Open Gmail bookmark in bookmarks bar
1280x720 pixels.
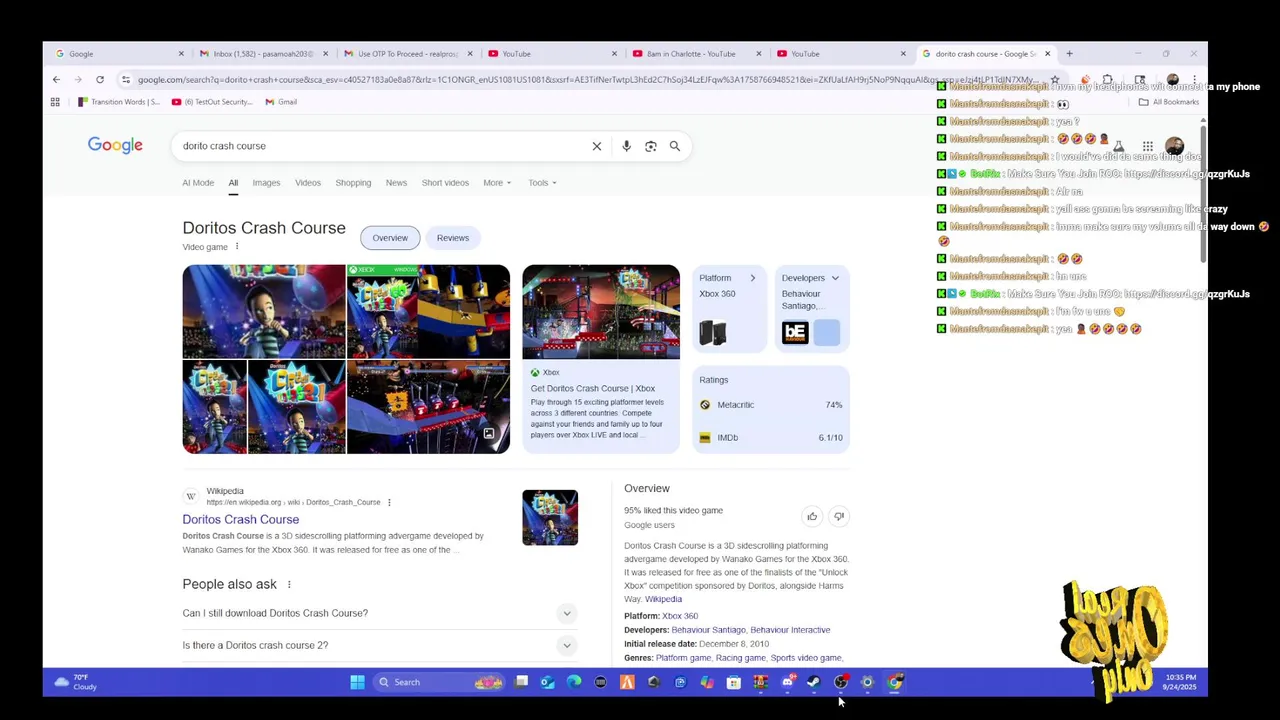point(281,101)
